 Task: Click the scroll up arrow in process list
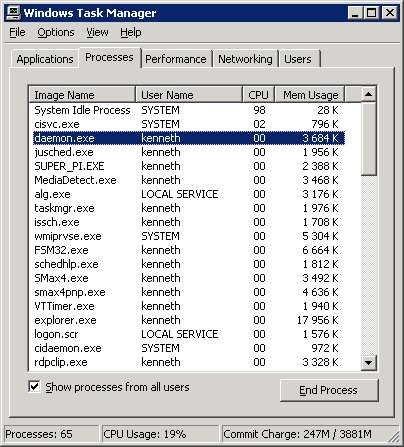(x=369, y=94)
